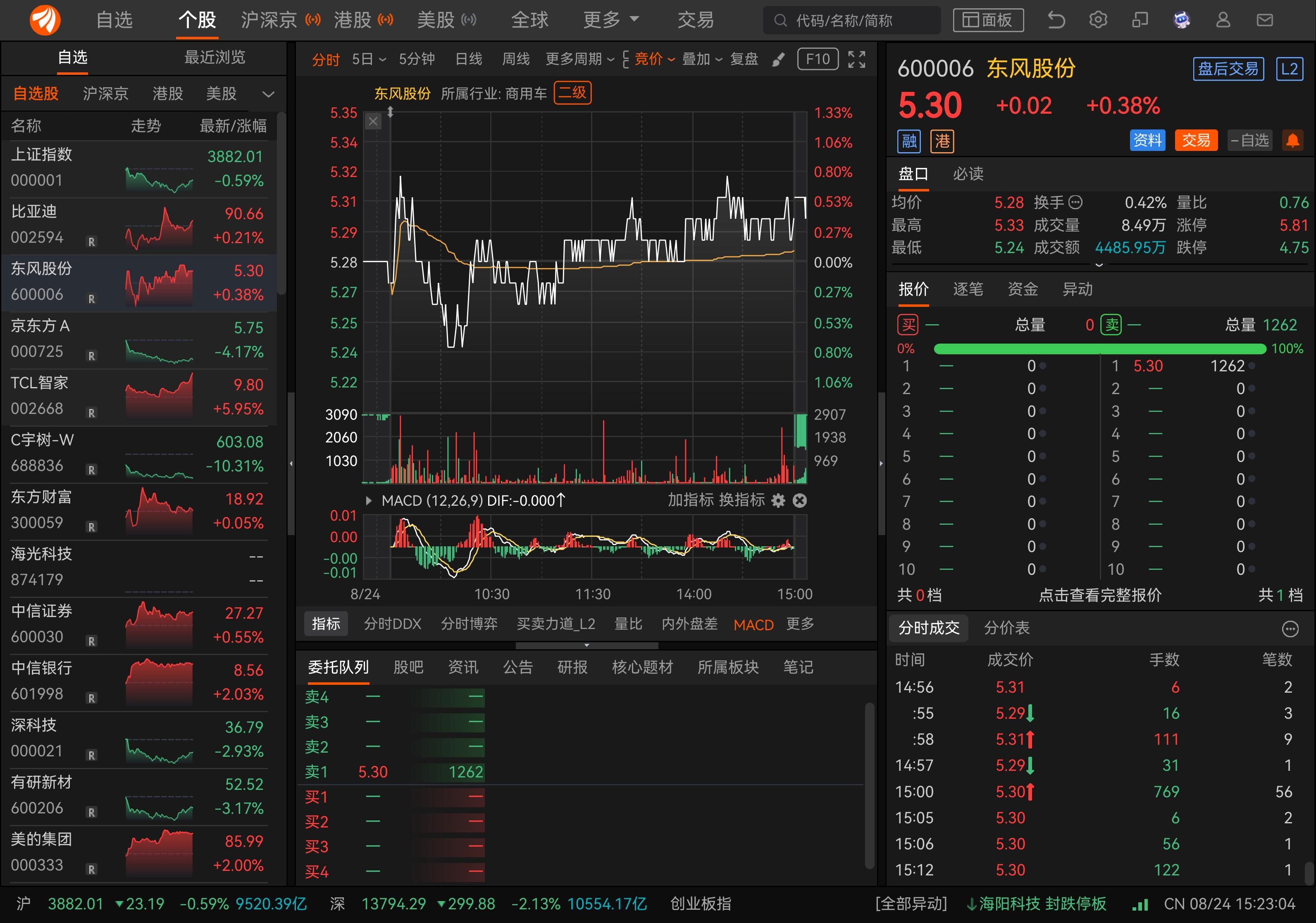Screen dimensions: 1316x923
Task: Open MACD indicator settings gear
Action: tap(778, 500)
